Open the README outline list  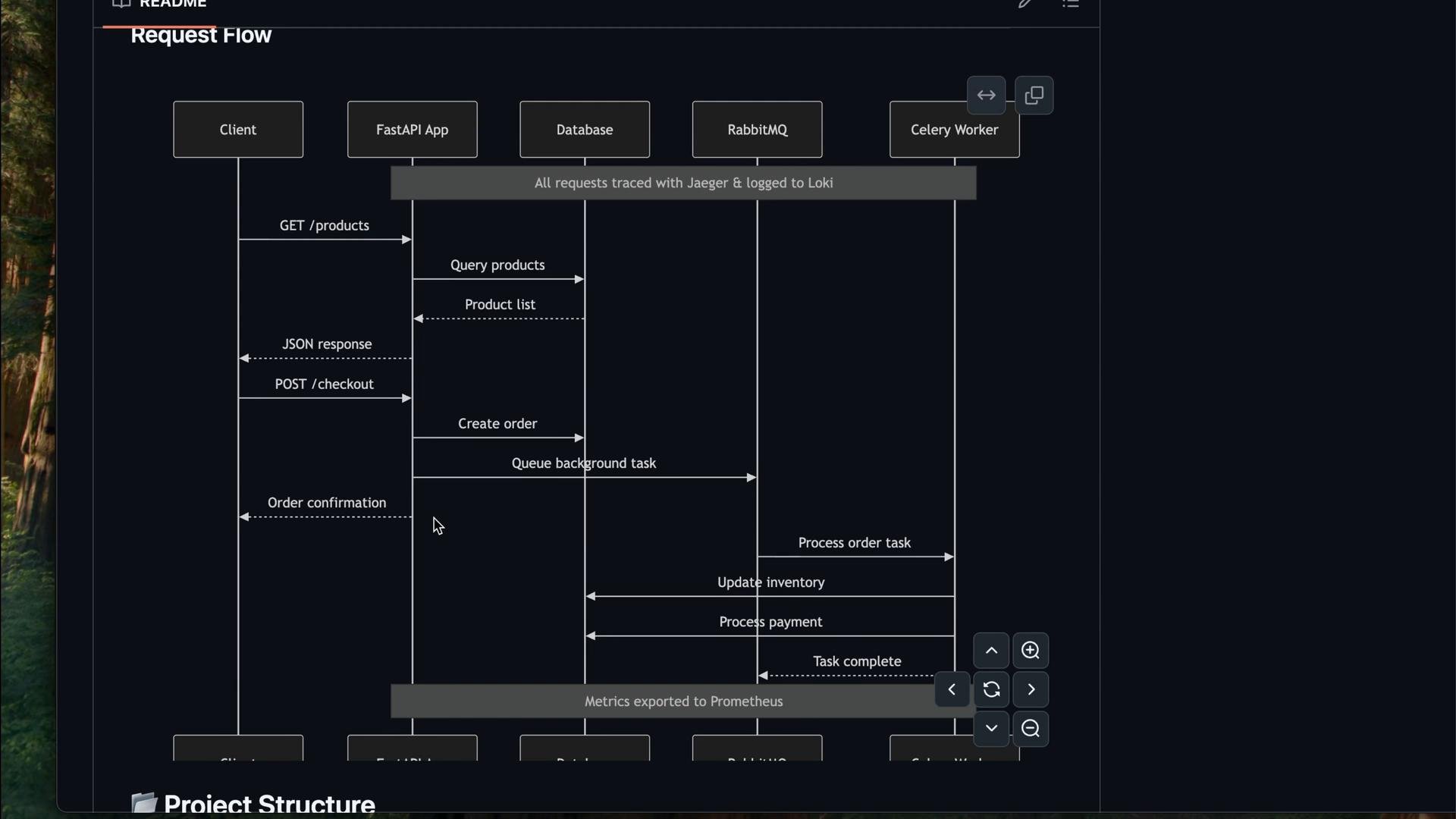1070,3
